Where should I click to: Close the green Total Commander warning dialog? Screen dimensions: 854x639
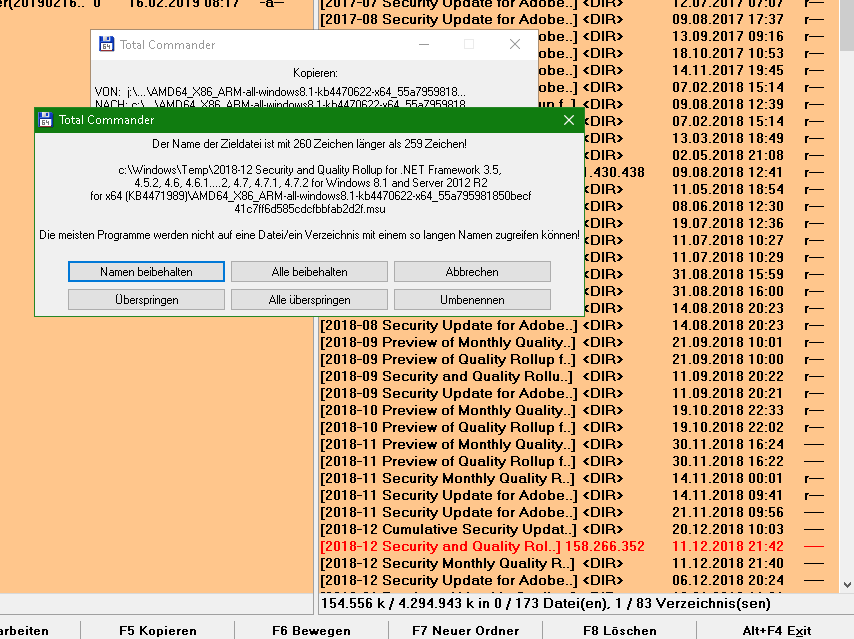pos(569,120)
